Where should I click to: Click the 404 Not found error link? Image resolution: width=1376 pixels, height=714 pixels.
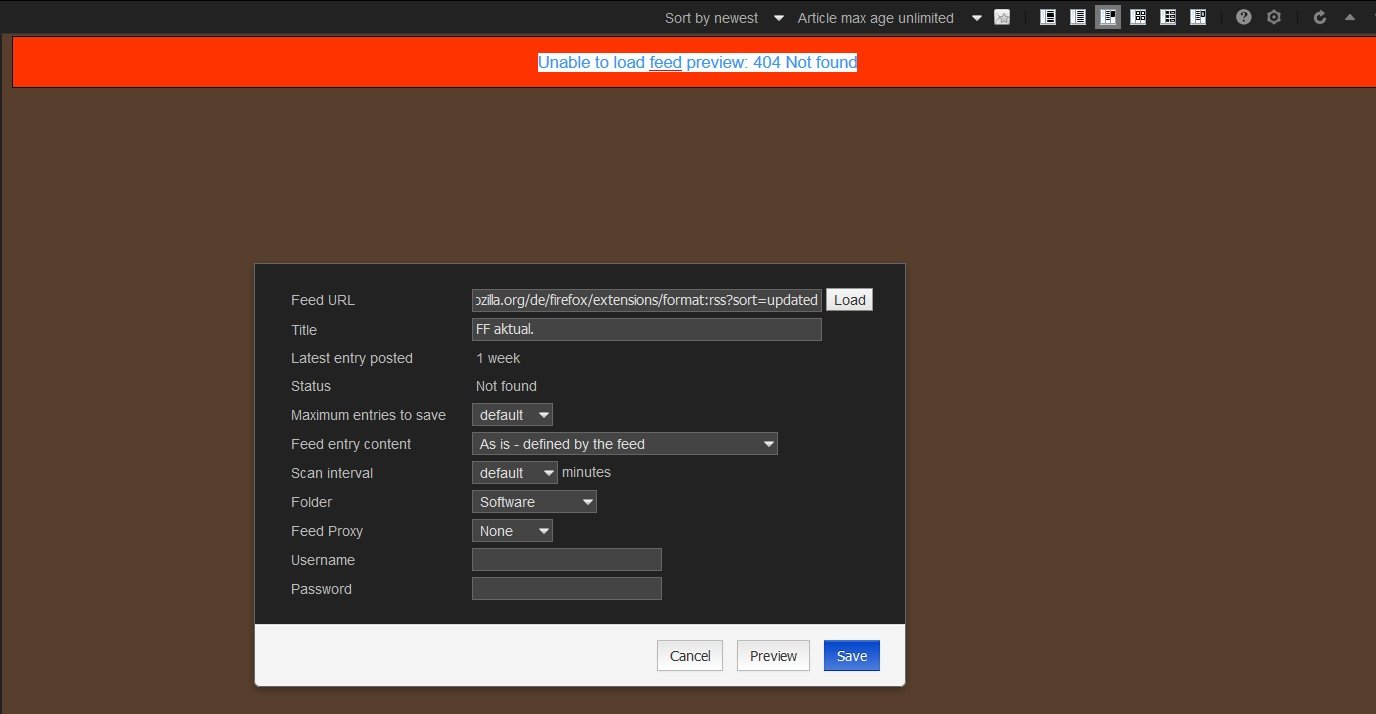(x=697, y=62)
